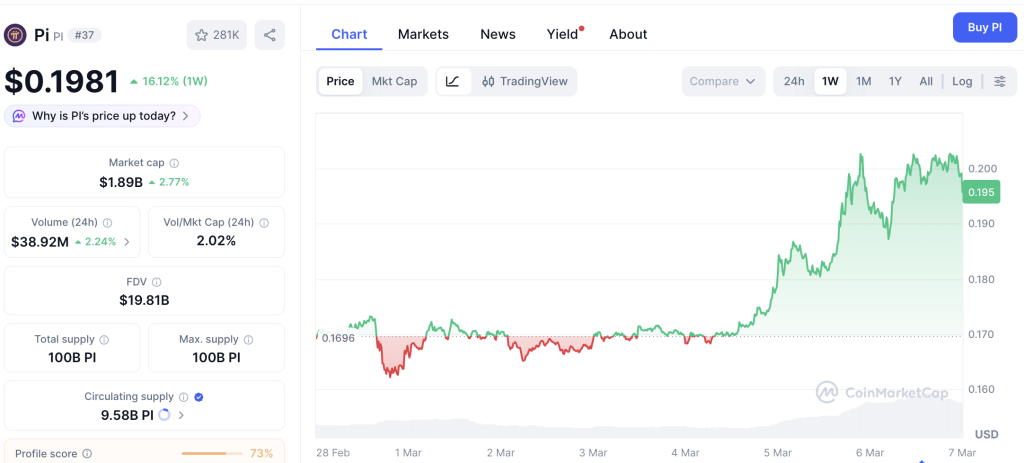The width and height of the screenshot is (1024, 463).
Task: Open the About tab
Action: 628,35
